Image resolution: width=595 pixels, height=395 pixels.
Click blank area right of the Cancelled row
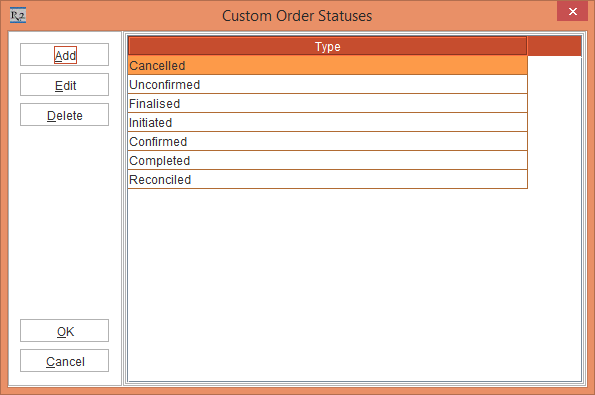[x=554, y=65]
